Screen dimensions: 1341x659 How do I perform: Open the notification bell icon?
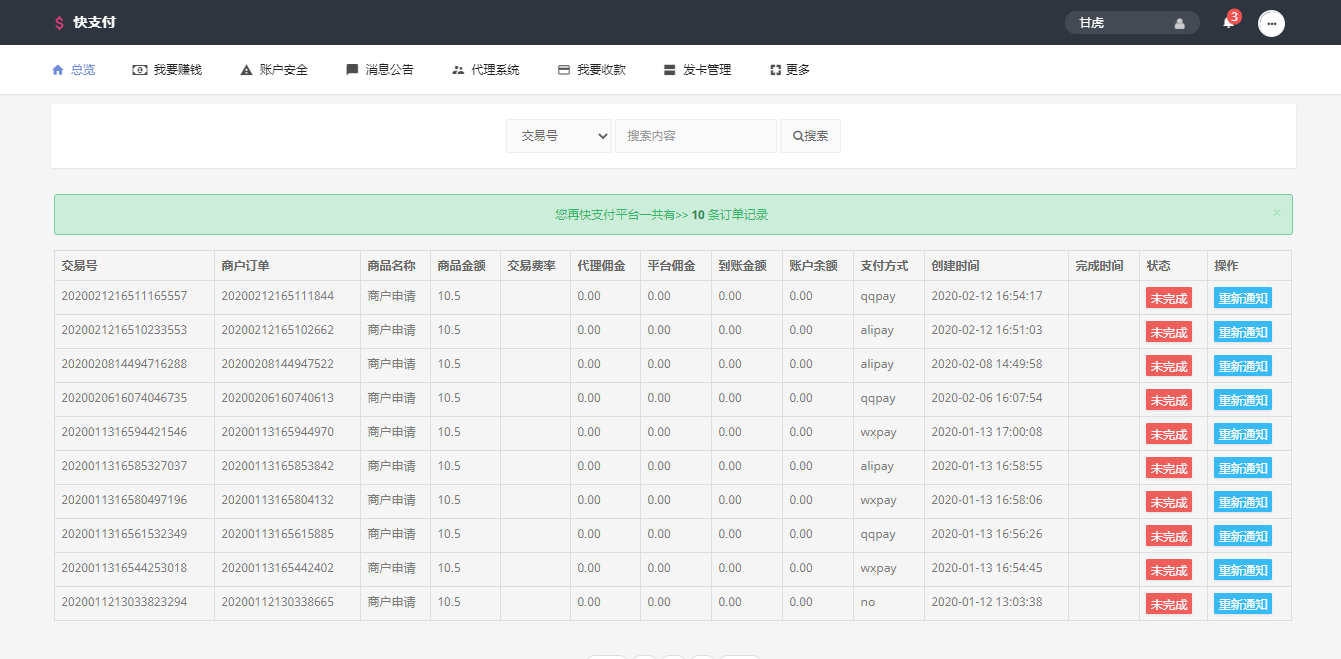1228,22
